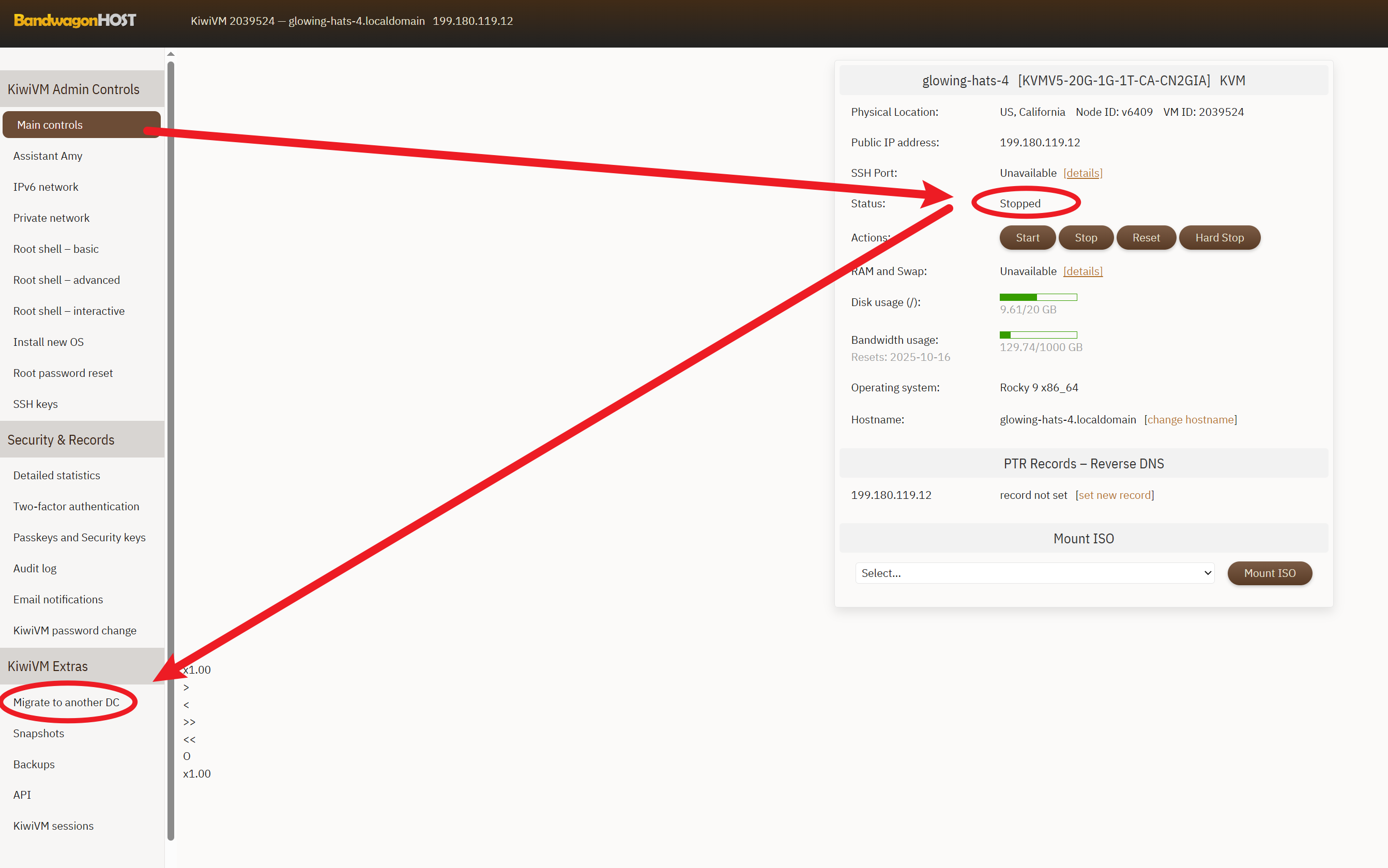Select Migrate to another DC
Screen dimensions: 1388x868
tap(66, 702)
